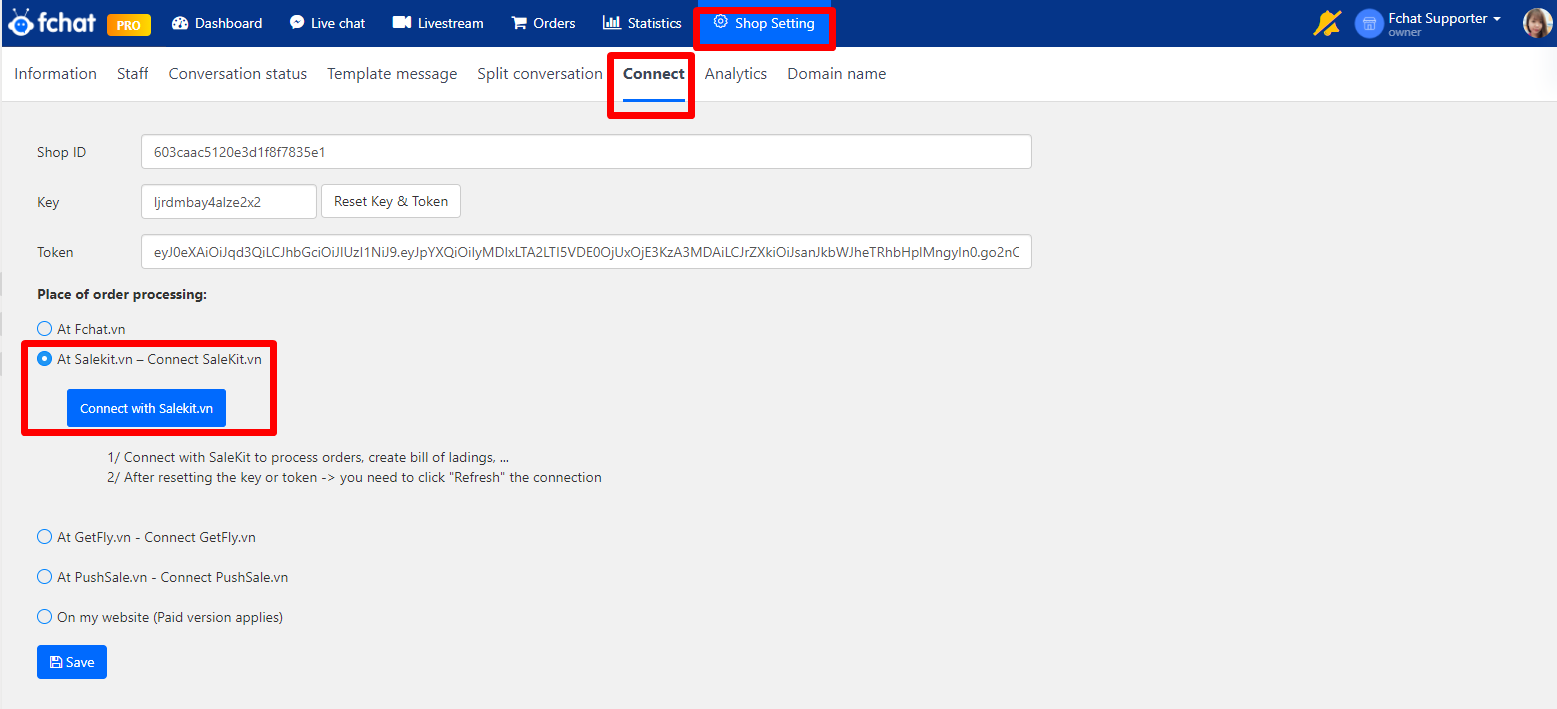Switch to the Analytics tab
Screen dimensions: 1557x709
point(736,74)
